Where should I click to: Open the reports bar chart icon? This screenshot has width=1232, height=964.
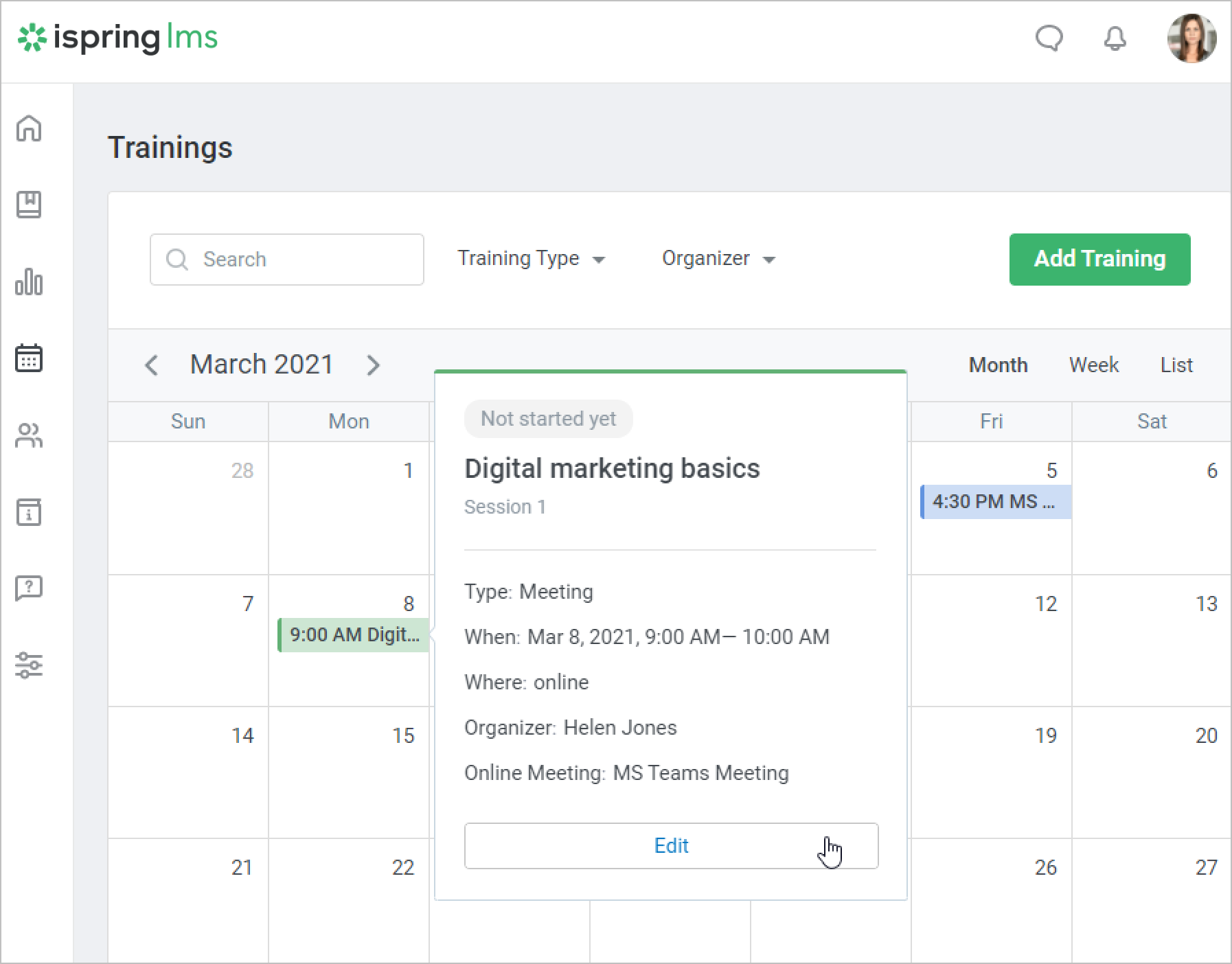29,282
